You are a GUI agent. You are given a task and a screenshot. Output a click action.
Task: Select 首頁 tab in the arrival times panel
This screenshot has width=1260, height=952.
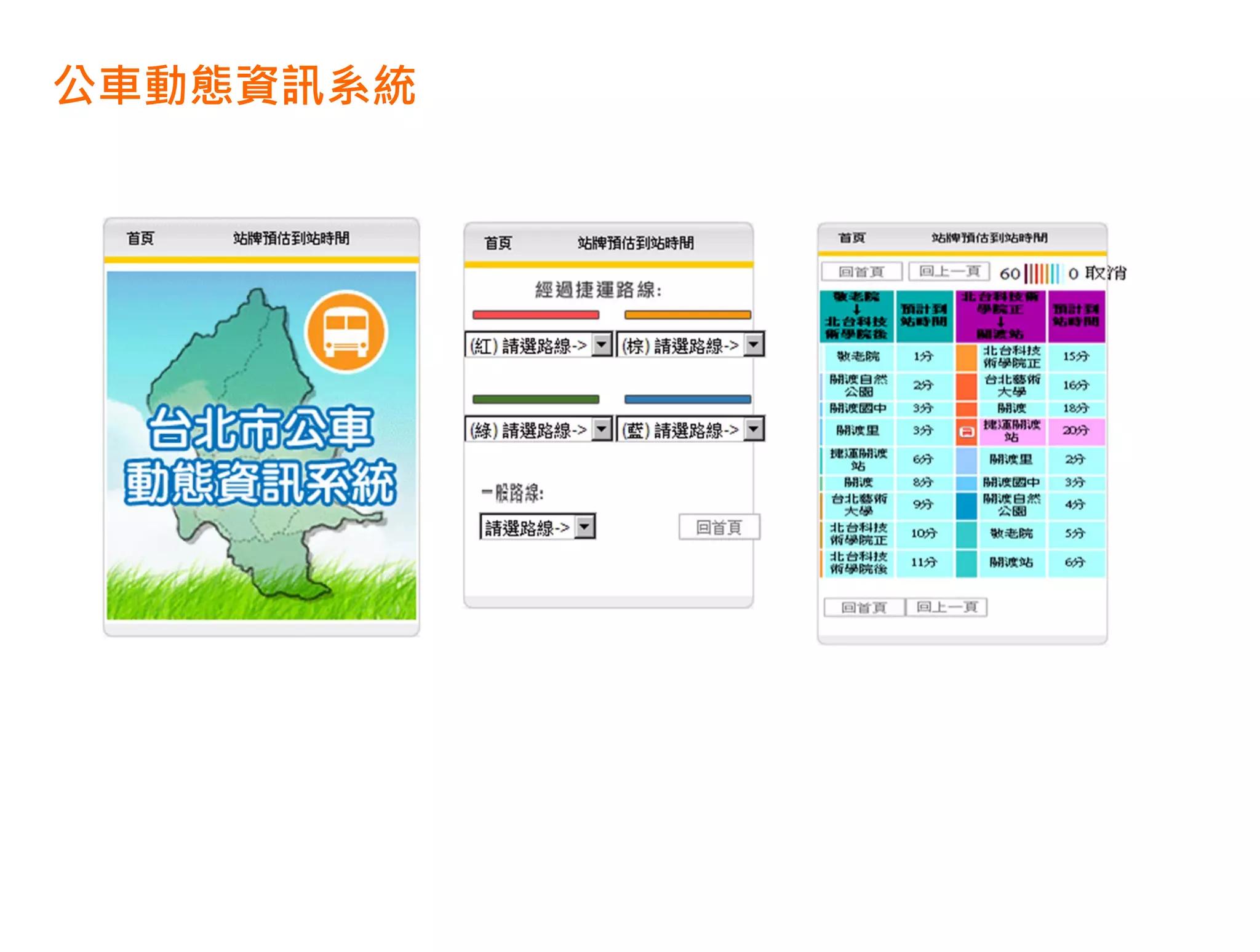click(x=852, y=238)
